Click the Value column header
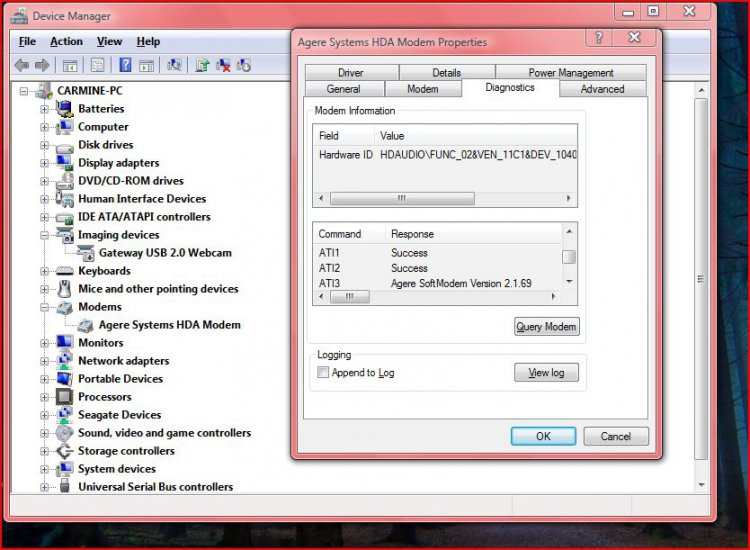 476,136
